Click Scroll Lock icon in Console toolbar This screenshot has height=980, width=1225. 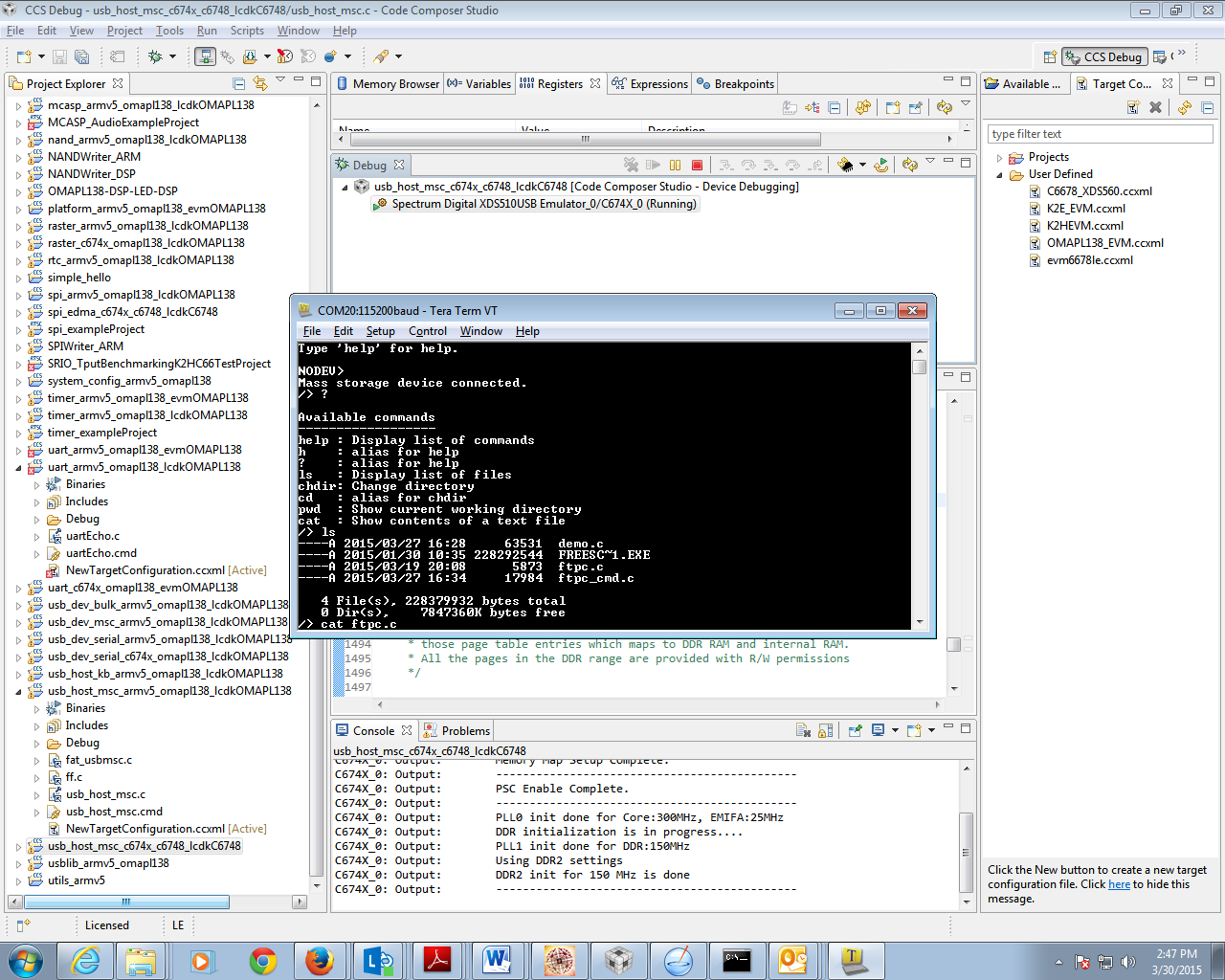pos(826,730)
